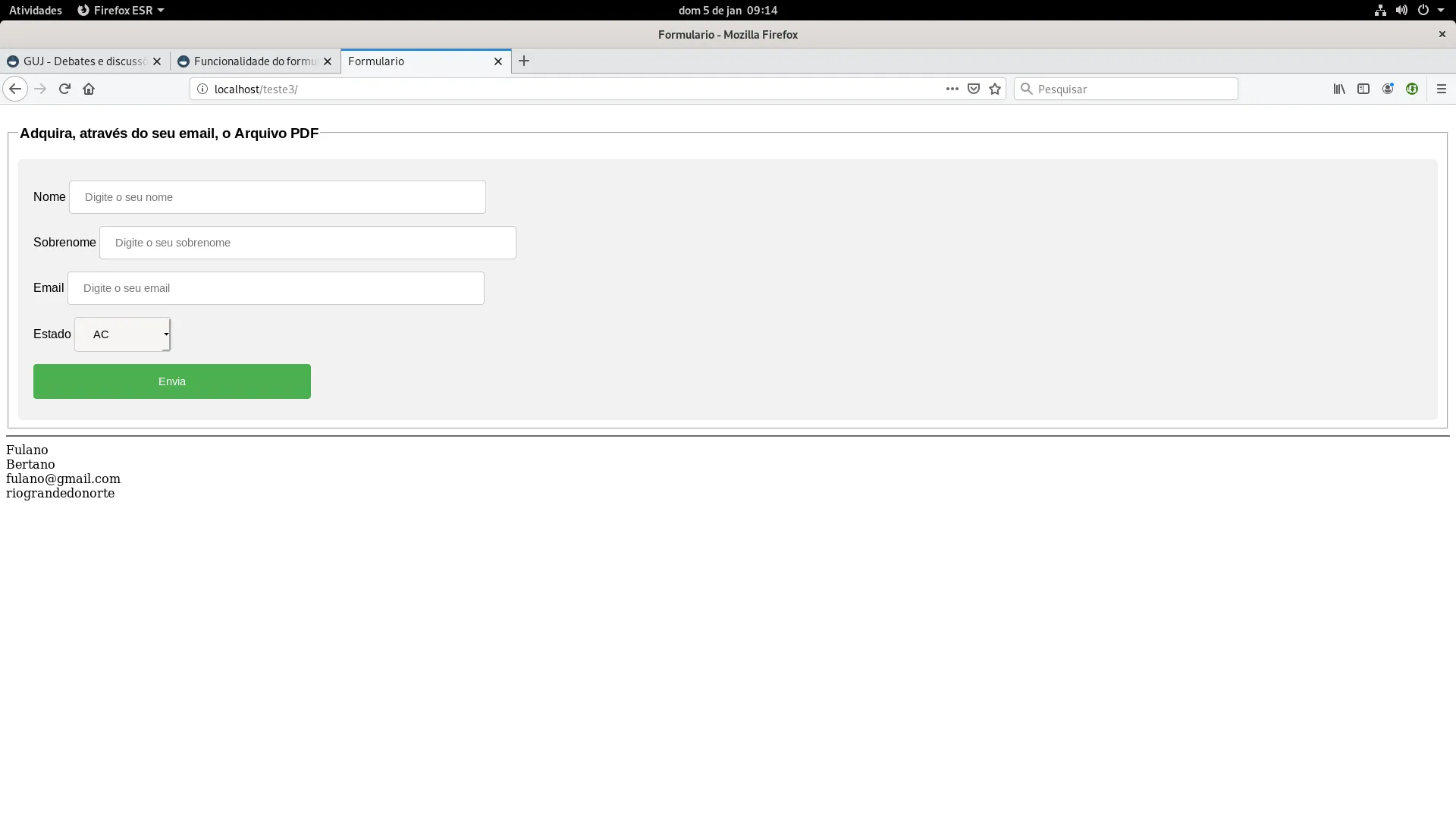This screenshot has height=819, width=1456.
Task: Click the back navigation arrow
Action: (15, 89)
